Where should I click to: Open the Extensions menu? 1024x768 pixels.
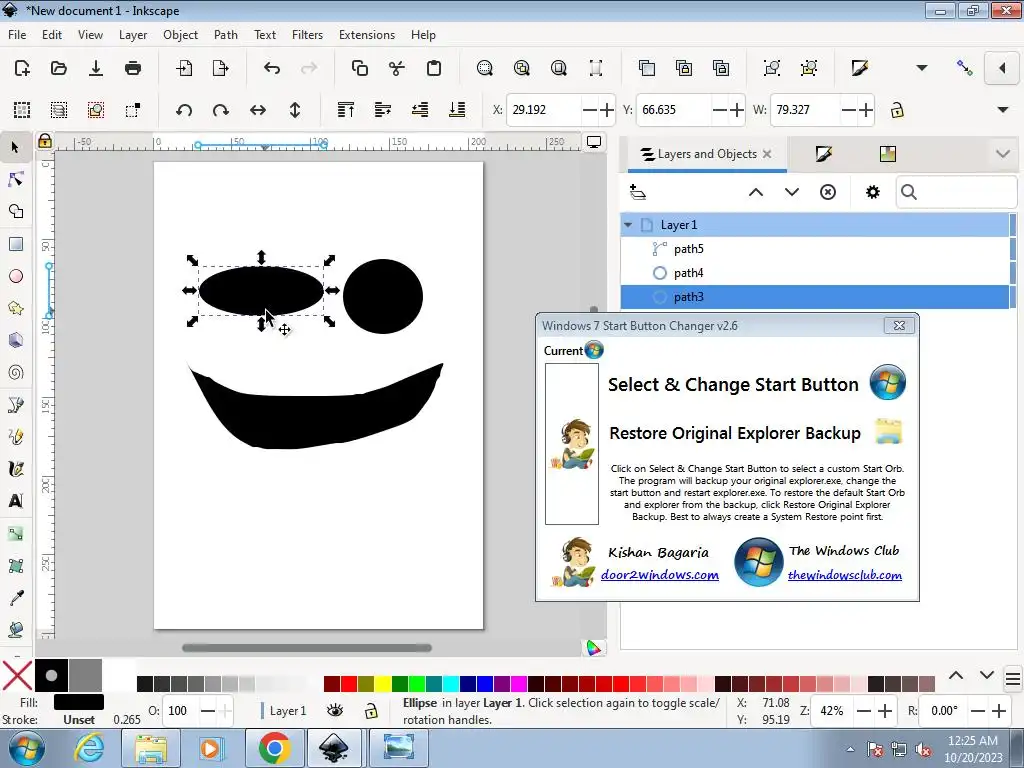coord(366,34)
